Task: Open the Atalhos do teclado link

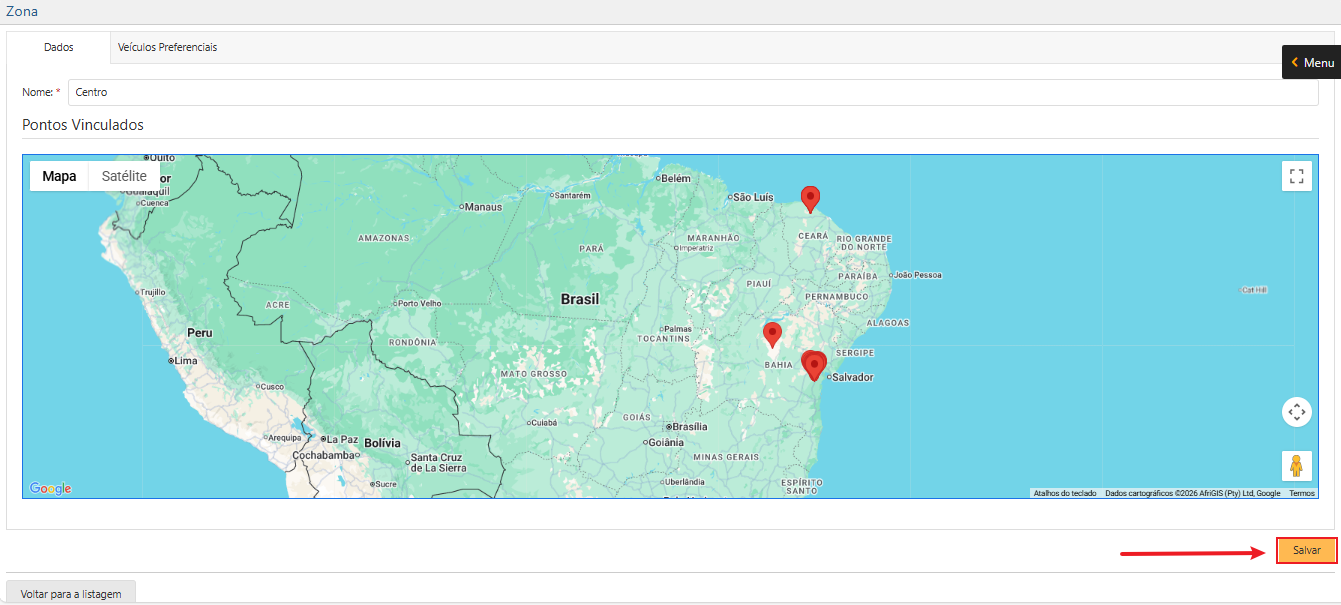Action: tap(1067, 493)
